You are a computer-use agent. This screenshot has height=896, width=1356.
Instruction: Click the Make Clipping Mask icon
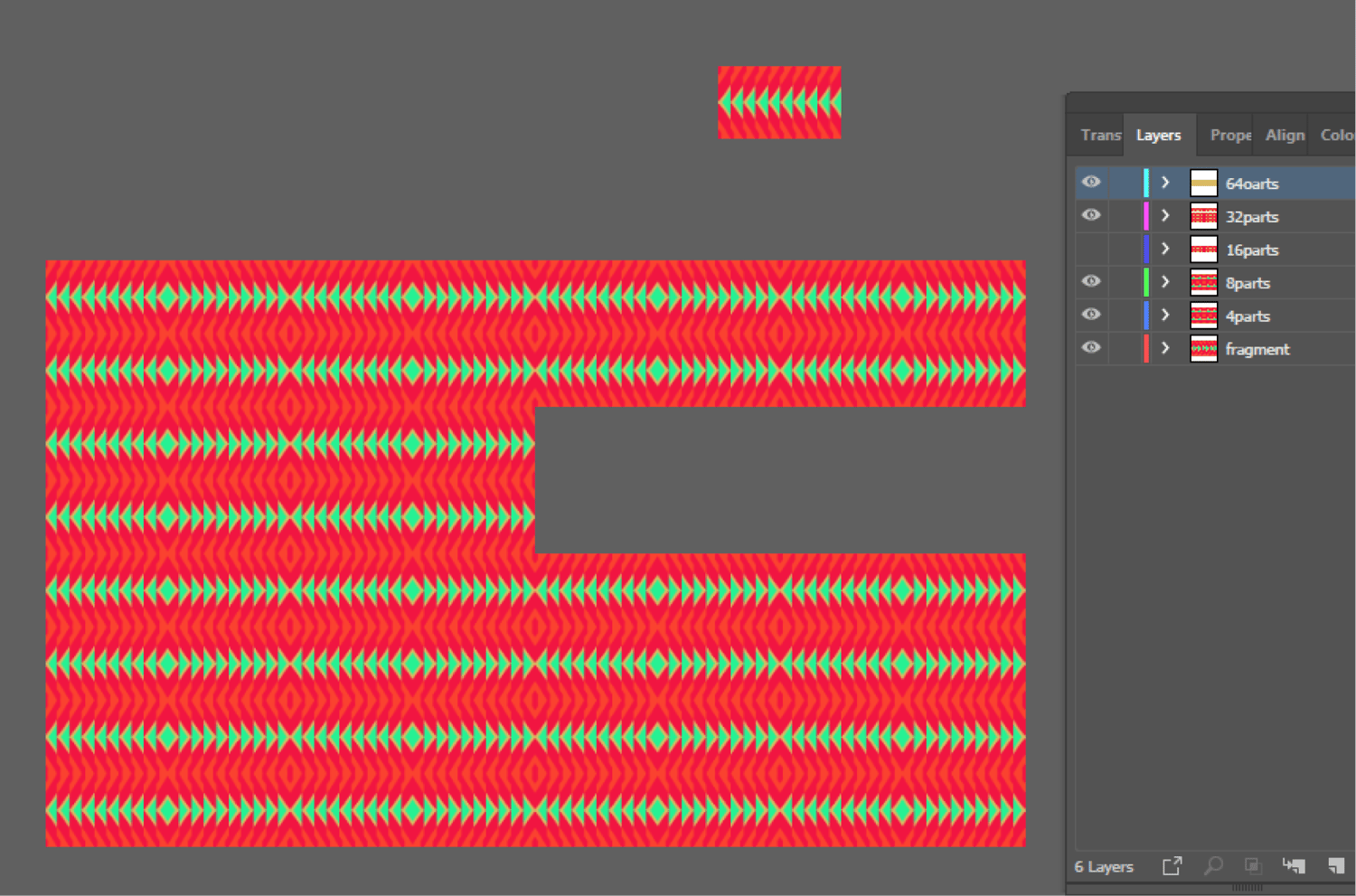point(1253,866)
